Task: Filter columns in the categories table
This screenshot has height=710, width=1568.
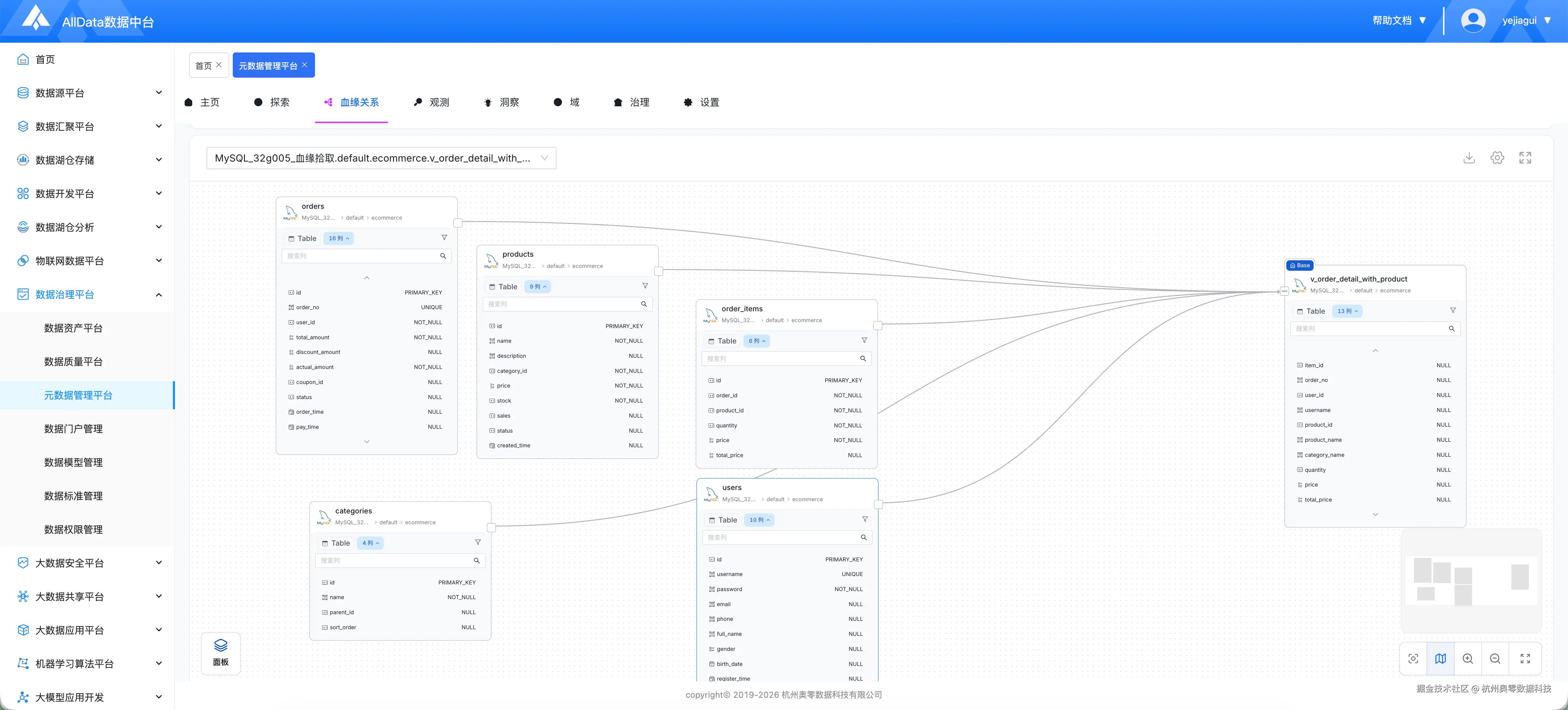Action: (x=478, y=542)
